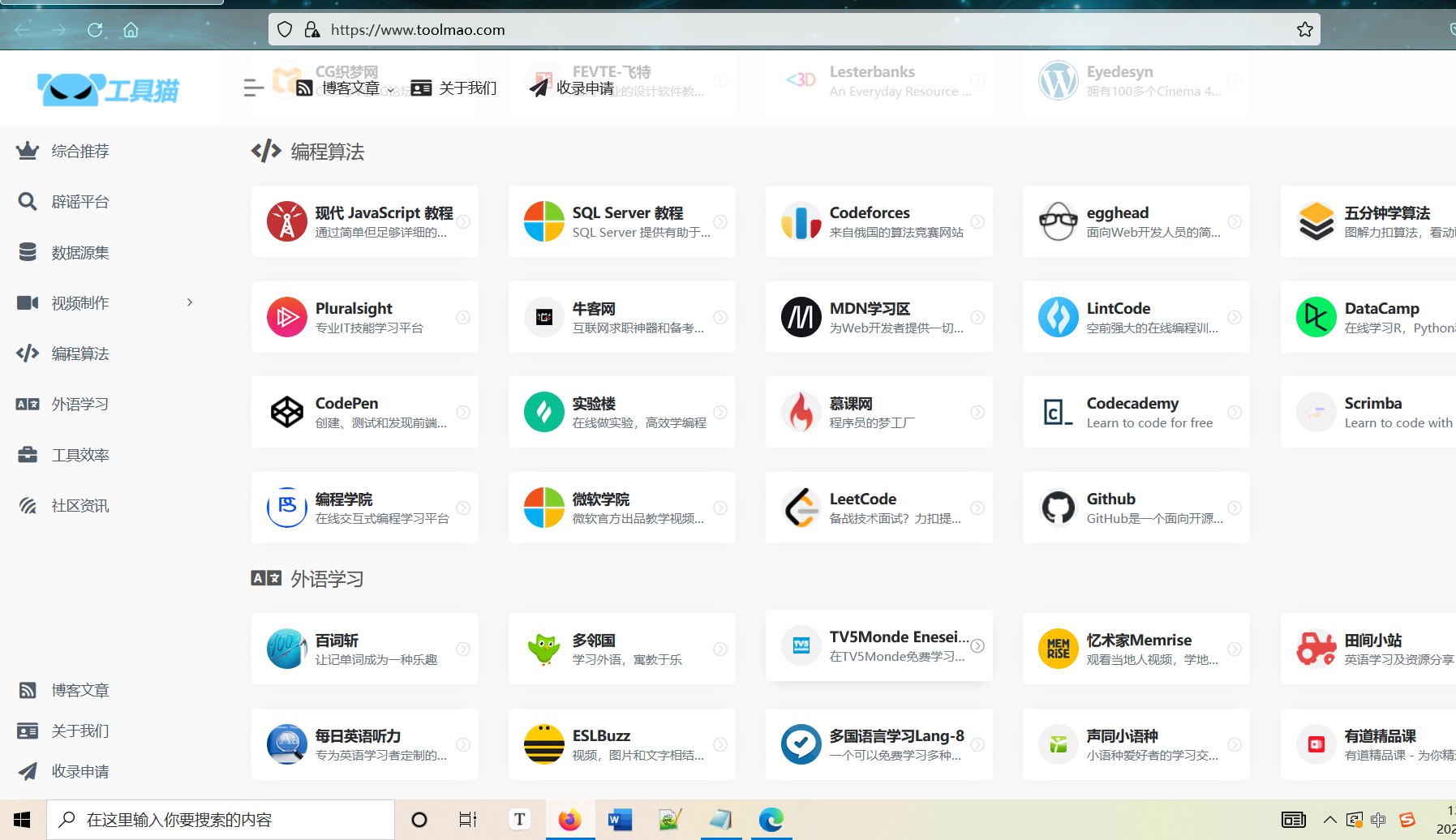This screenshot has height=840, width=1456.
Task: Click the Codecademy logo icon
Action: (1059, 412)
